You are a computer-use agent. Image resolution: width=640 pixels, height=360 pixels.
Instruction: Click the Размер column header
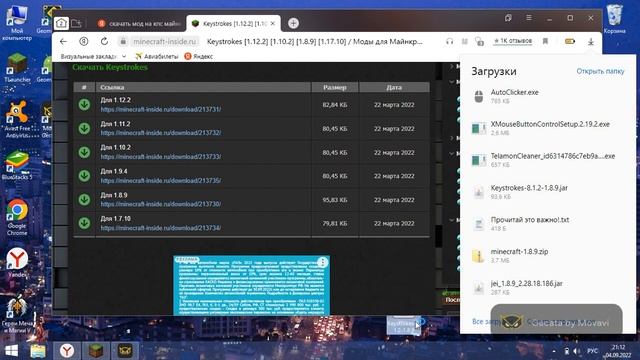pyautogui.click(x=335, y=87)
